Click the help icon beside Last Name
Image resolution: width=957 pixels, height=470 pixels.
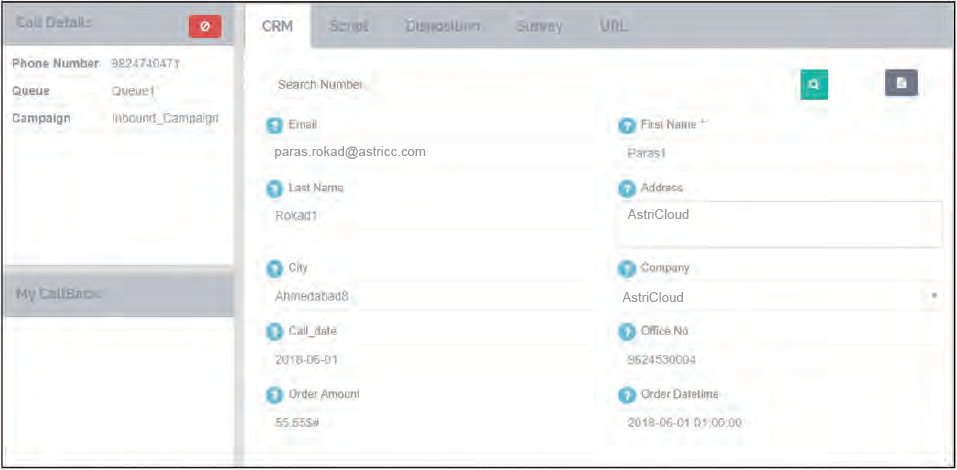pos(274,188)
